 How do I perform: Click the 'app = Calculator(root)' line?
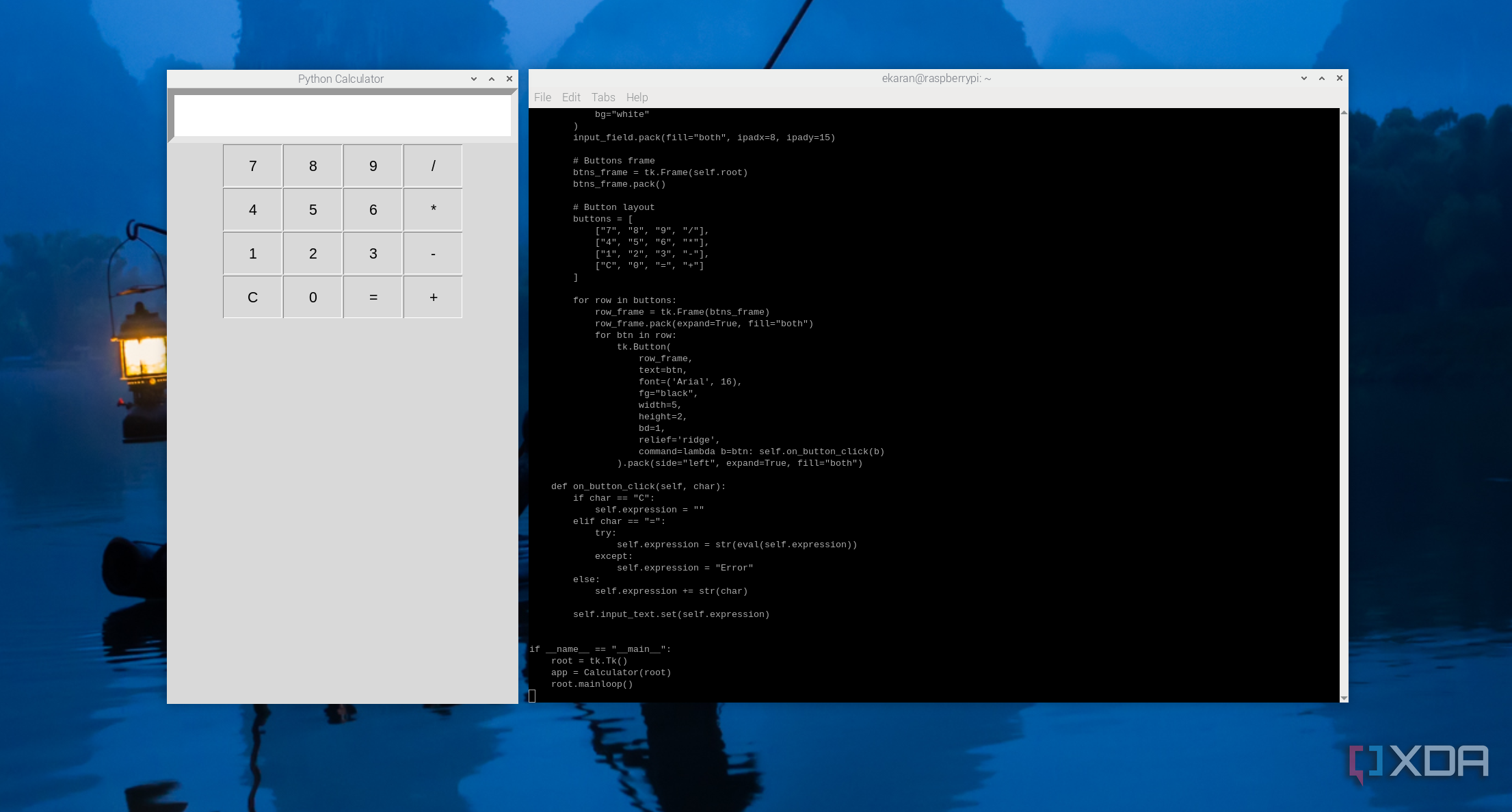pos(611,672)
